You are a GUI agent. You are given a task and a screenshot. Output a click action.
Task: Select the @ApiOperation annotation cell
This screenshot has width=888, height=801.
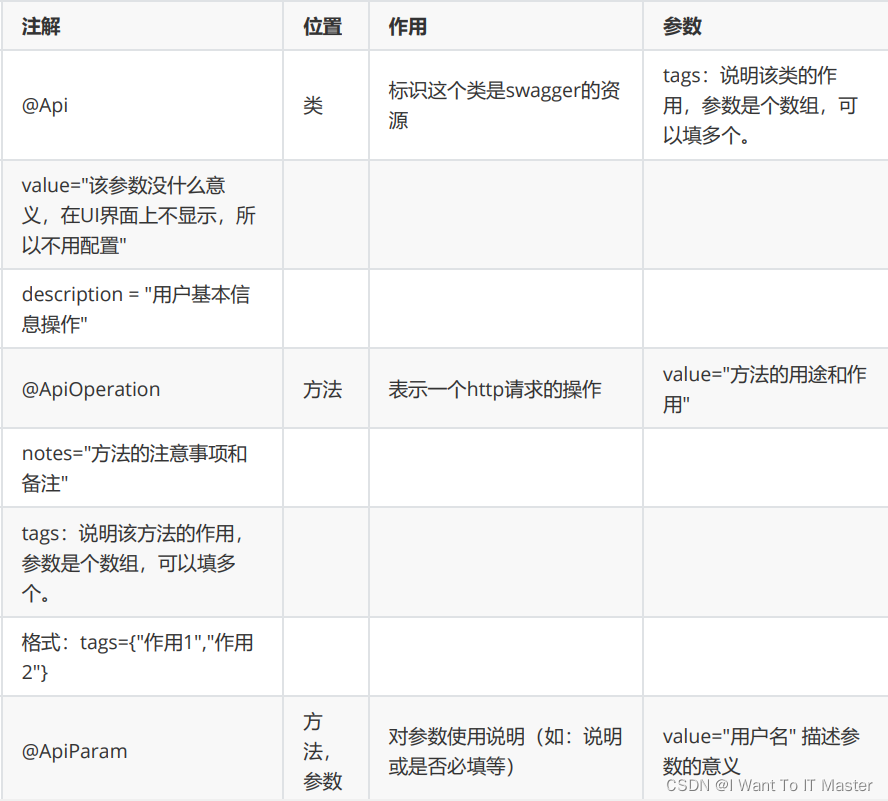click(x=142, y=389)
